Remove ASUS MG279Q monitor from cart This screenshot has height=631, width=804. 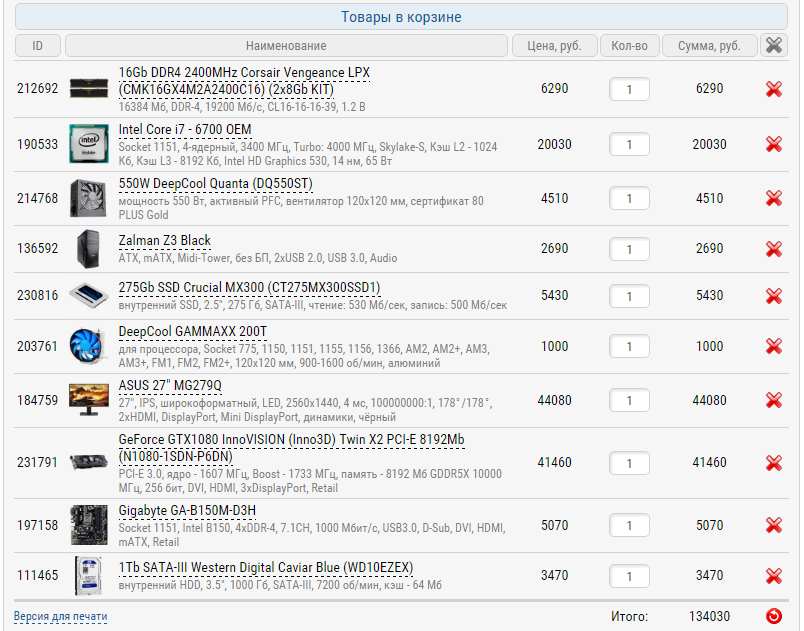(x=774, y=400)
